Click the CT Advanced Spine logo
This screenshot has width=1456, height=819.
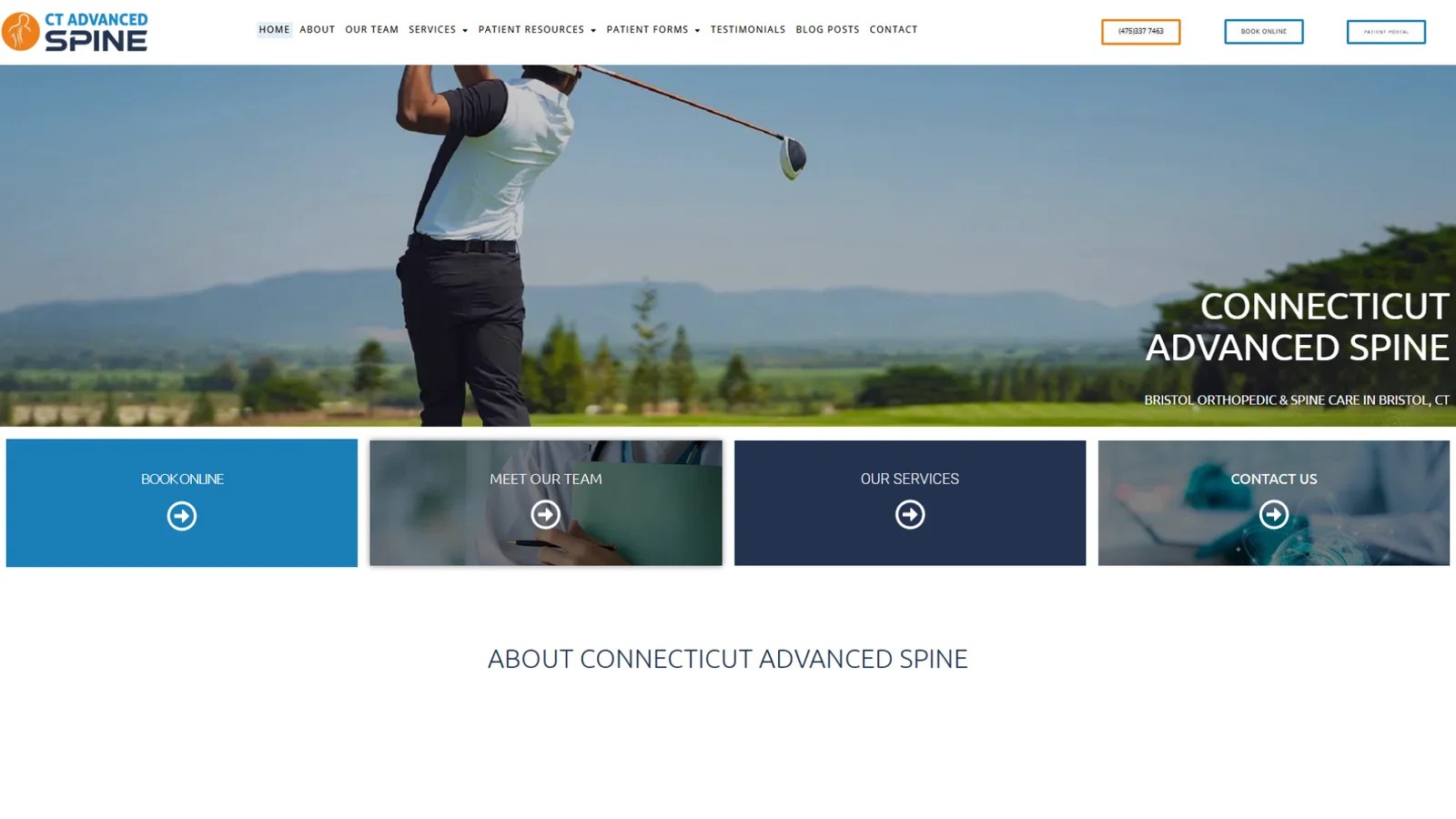(x=75, y=32)
